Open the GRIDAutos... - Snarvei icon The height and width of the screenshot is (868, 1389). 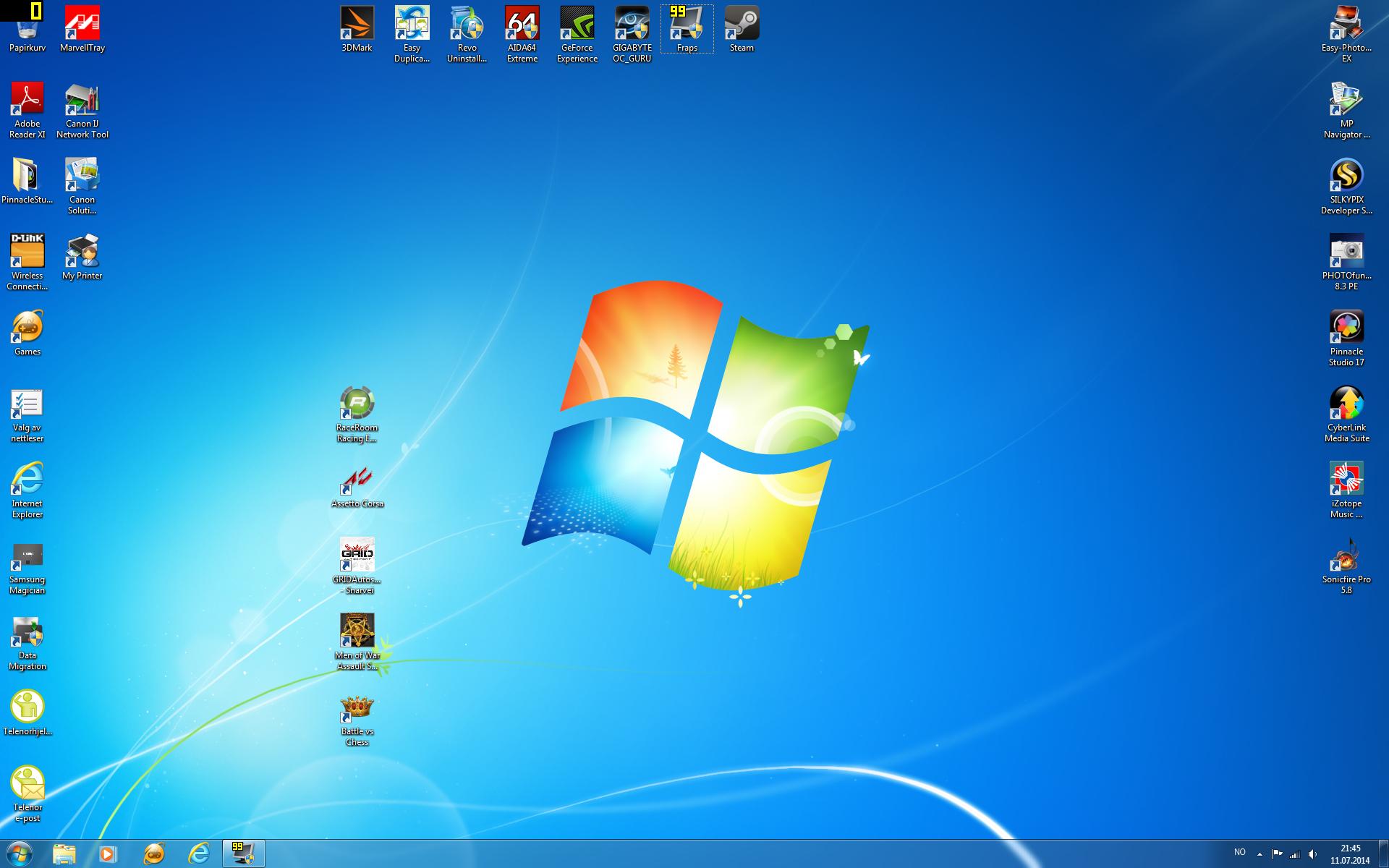click(x=357, y=565)
